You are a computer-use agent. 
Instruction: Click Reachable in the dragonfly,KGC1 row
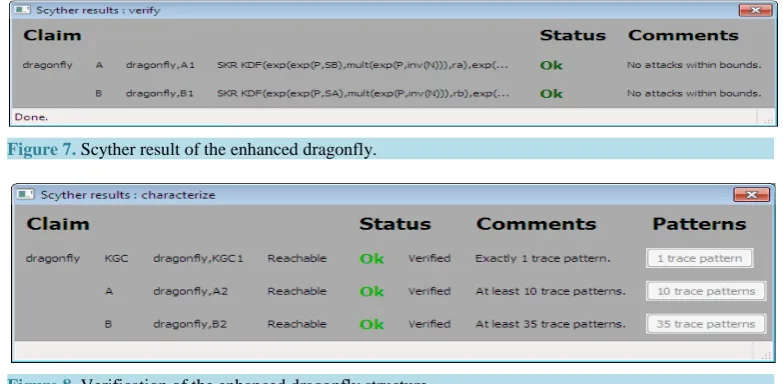(297, 259)
